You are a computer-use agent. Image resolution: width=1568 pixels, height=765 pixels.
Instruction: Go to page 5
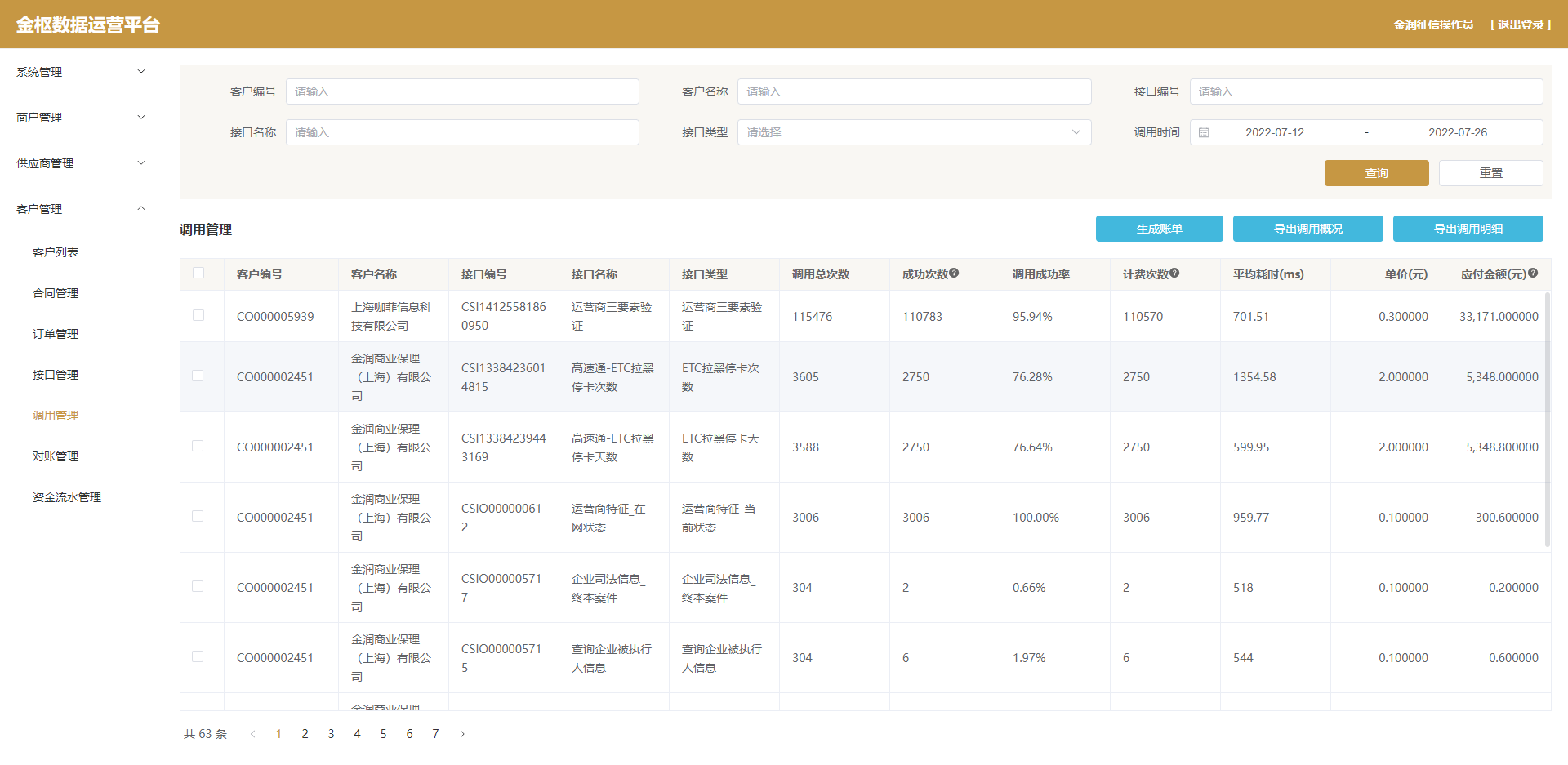pyautogui.click(x=383, y=734)
